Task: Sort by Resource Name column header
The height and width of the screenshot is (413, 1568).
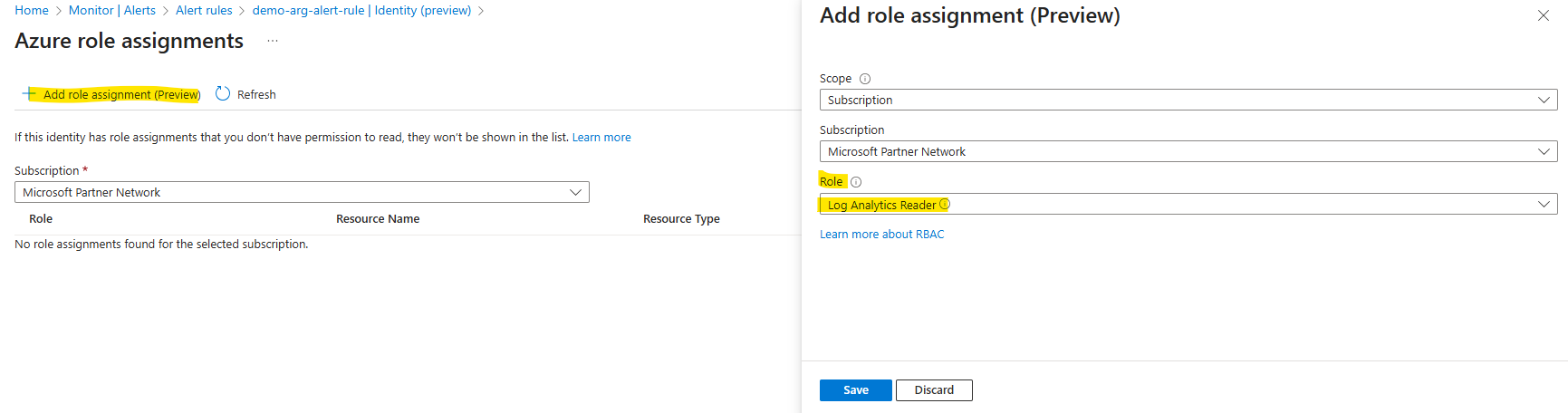Action: pyautogui.click(x=378, y=219)
